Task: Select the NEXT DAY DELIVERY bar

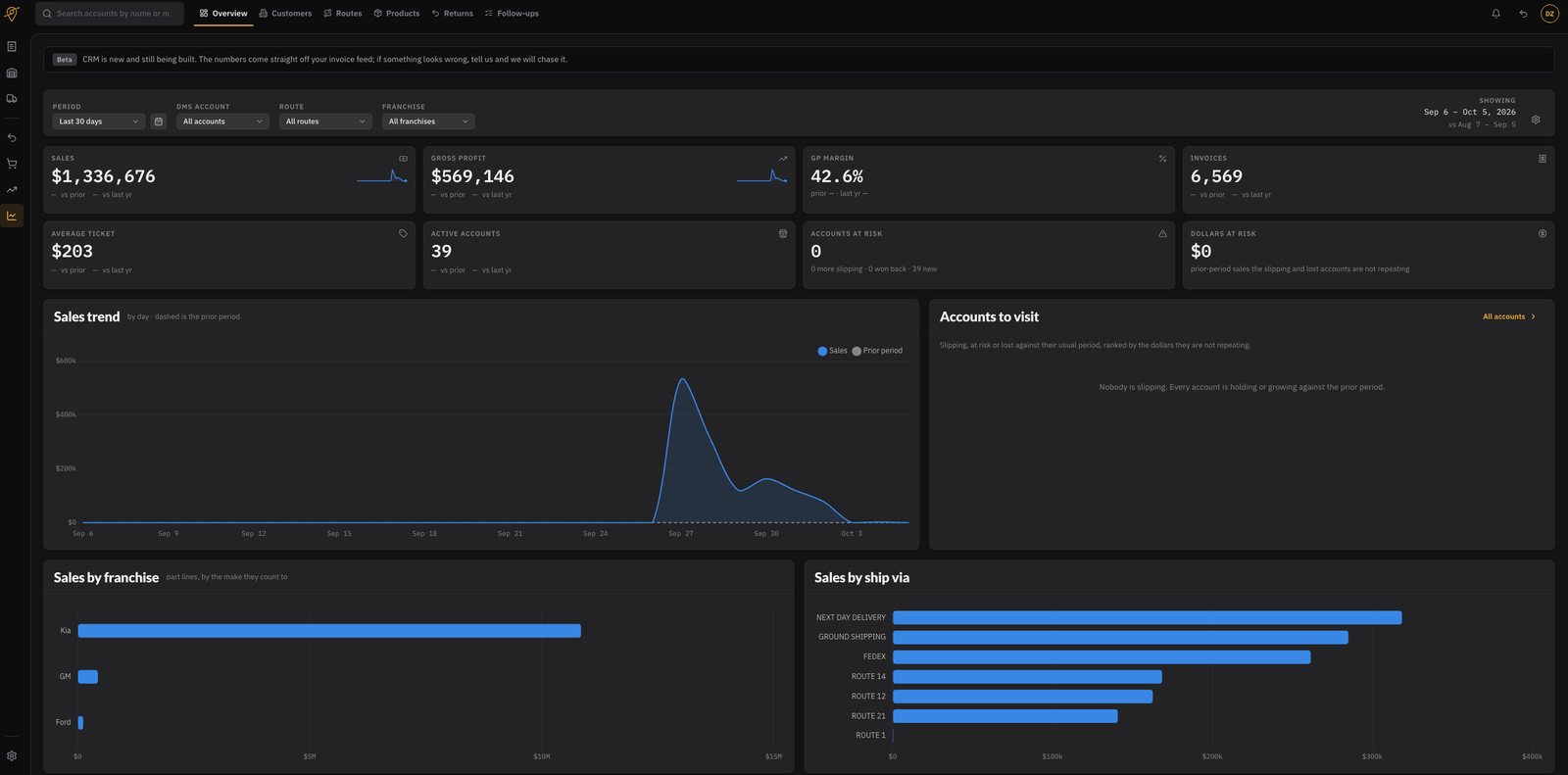Action: [x=1147, y=618]
